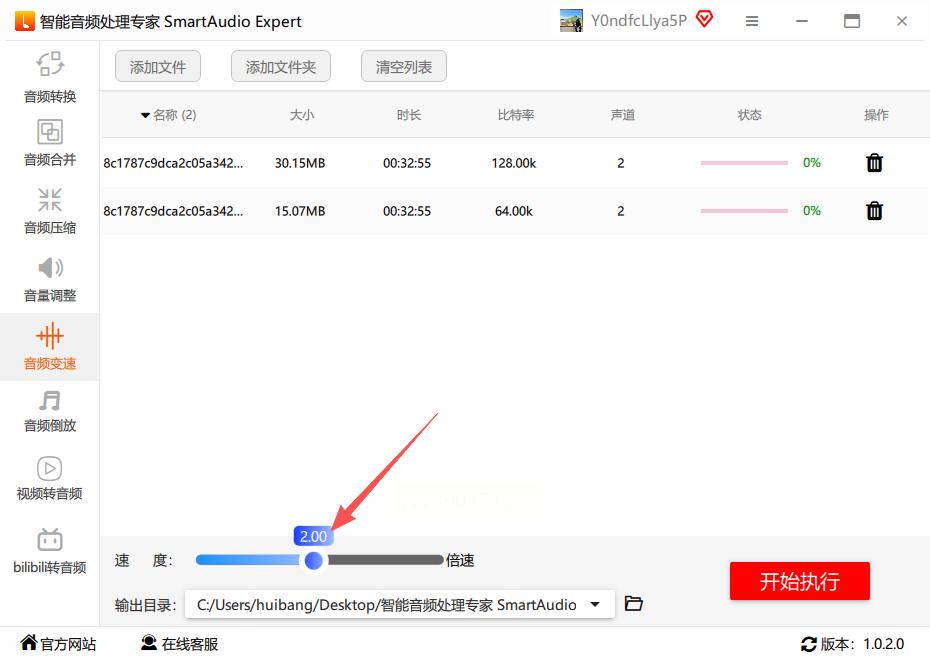930x660 pixels.
Task: Close the SmartAudio Expert window
Action: pyautogui.click(x=902, y=21)
